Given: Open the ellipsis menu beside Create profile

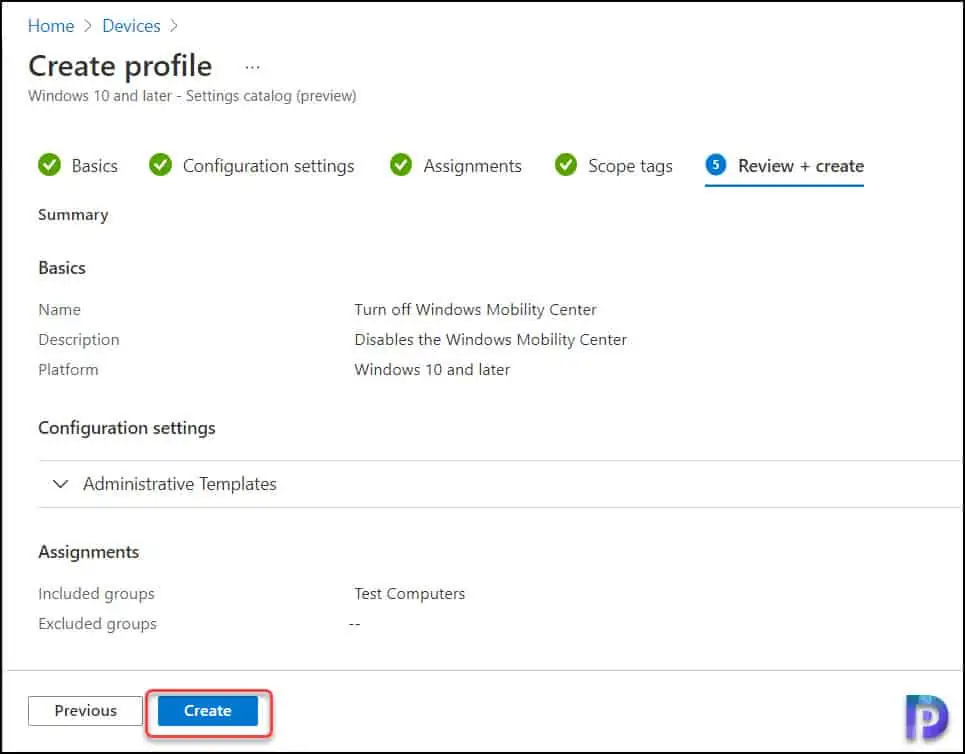Looking at the screenshot, I should pyautogui.click(x=252, y=67).
